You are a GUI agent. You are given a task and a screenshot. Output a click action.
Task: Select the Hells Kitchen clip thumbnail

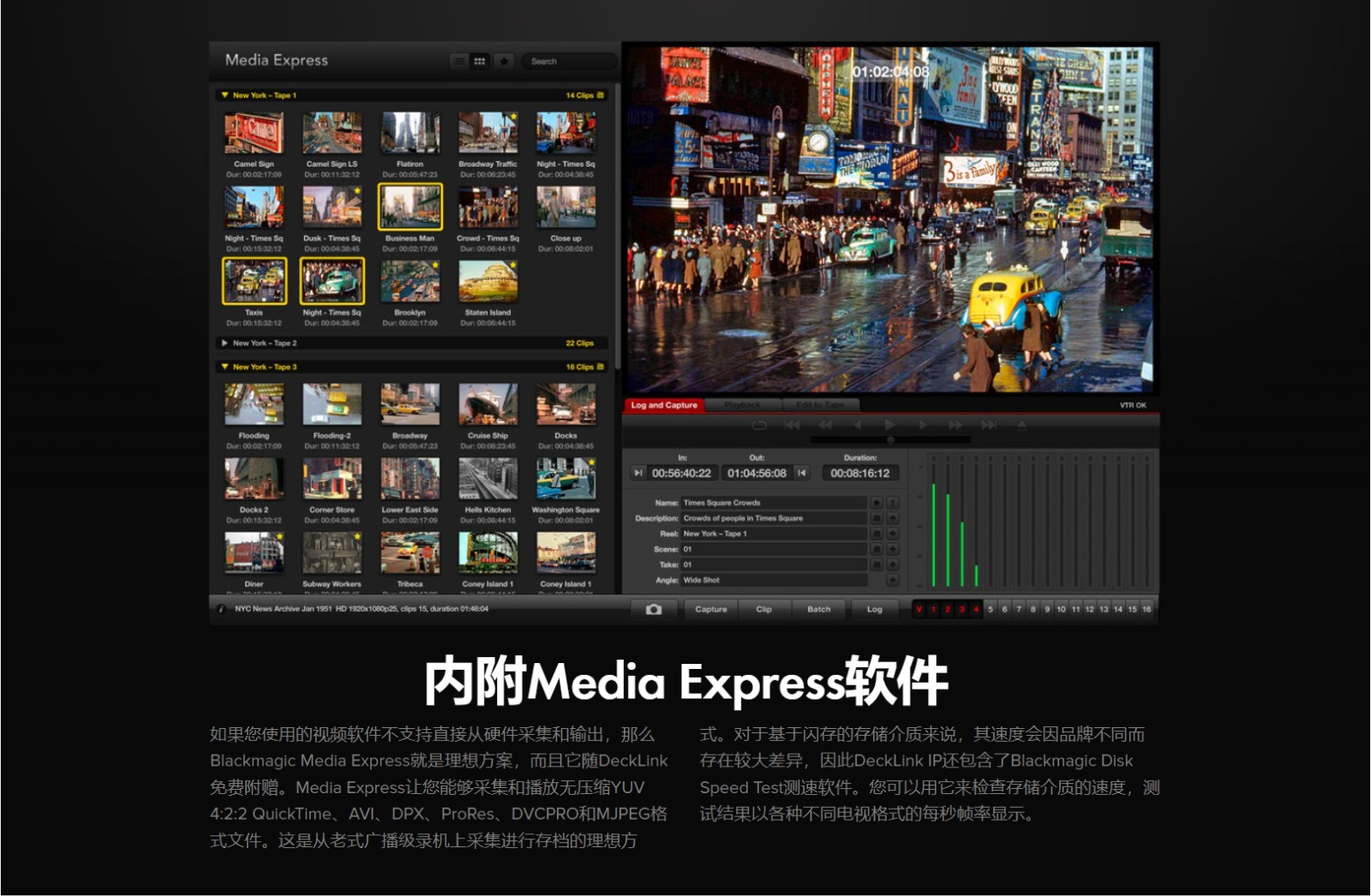tap(488, 478)
